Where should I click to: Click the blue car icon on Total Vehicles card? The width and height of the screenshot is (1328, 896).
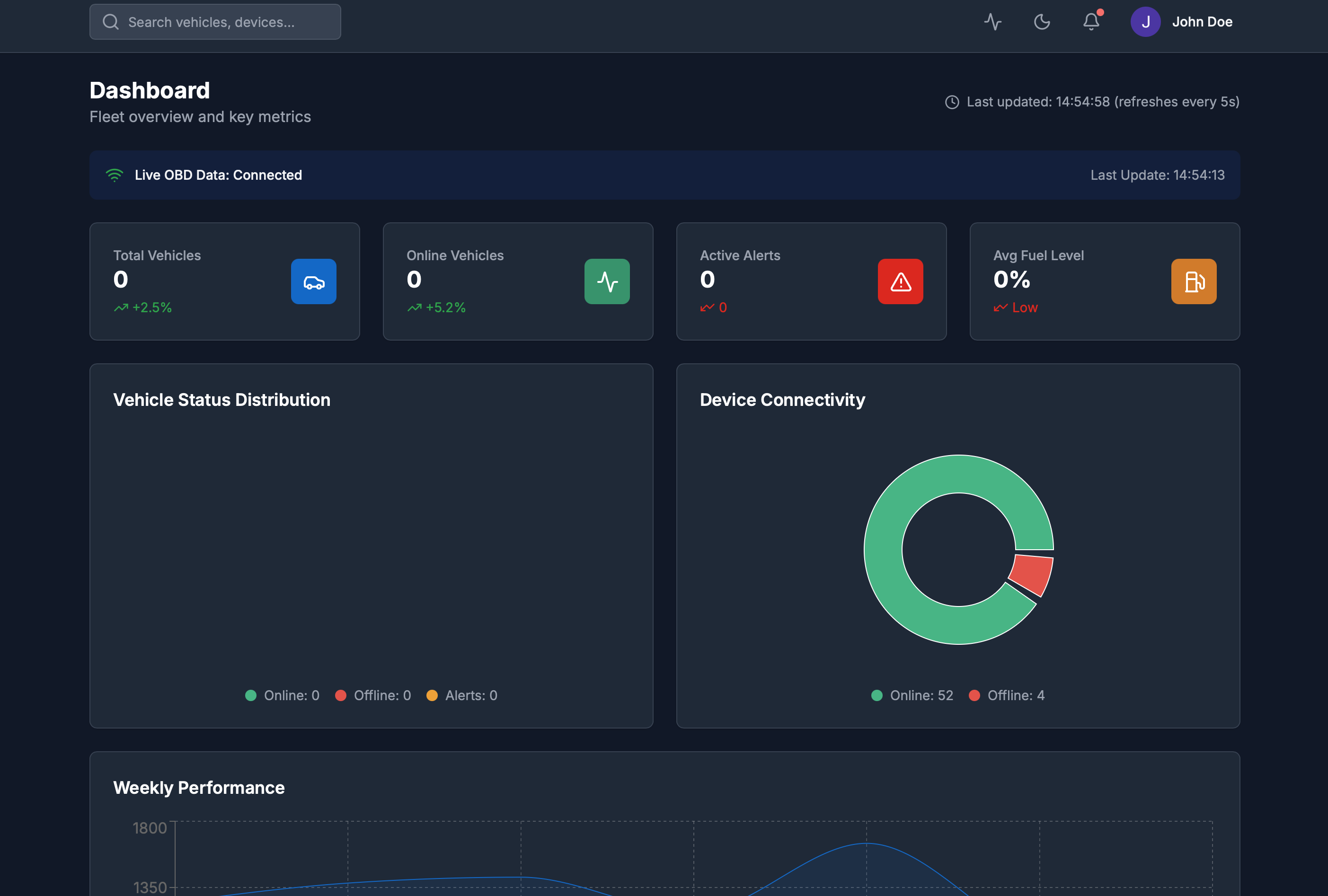coord(314,281)
